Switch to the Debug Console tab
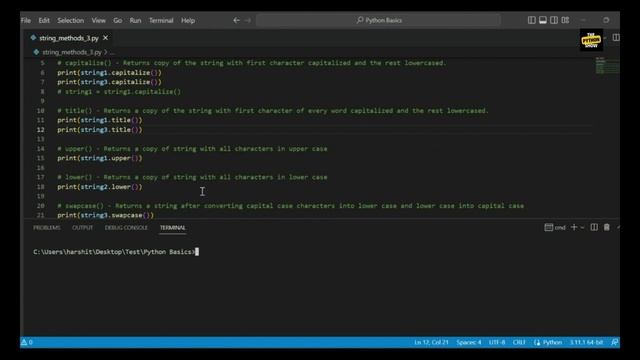The height and width of the screenshot is (360, 640). click(x=126, y=228)
